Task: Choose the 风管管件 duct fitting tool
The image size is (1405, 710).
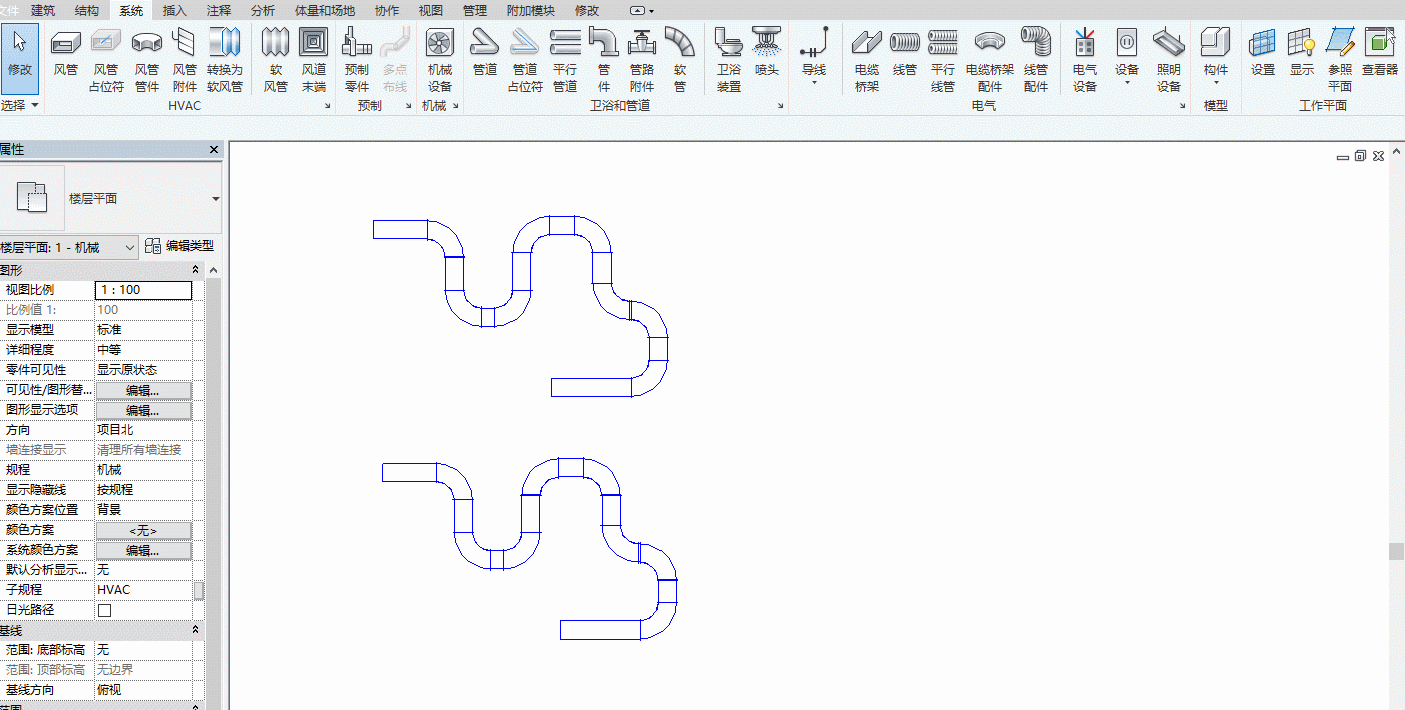Action: coord(147,58)
